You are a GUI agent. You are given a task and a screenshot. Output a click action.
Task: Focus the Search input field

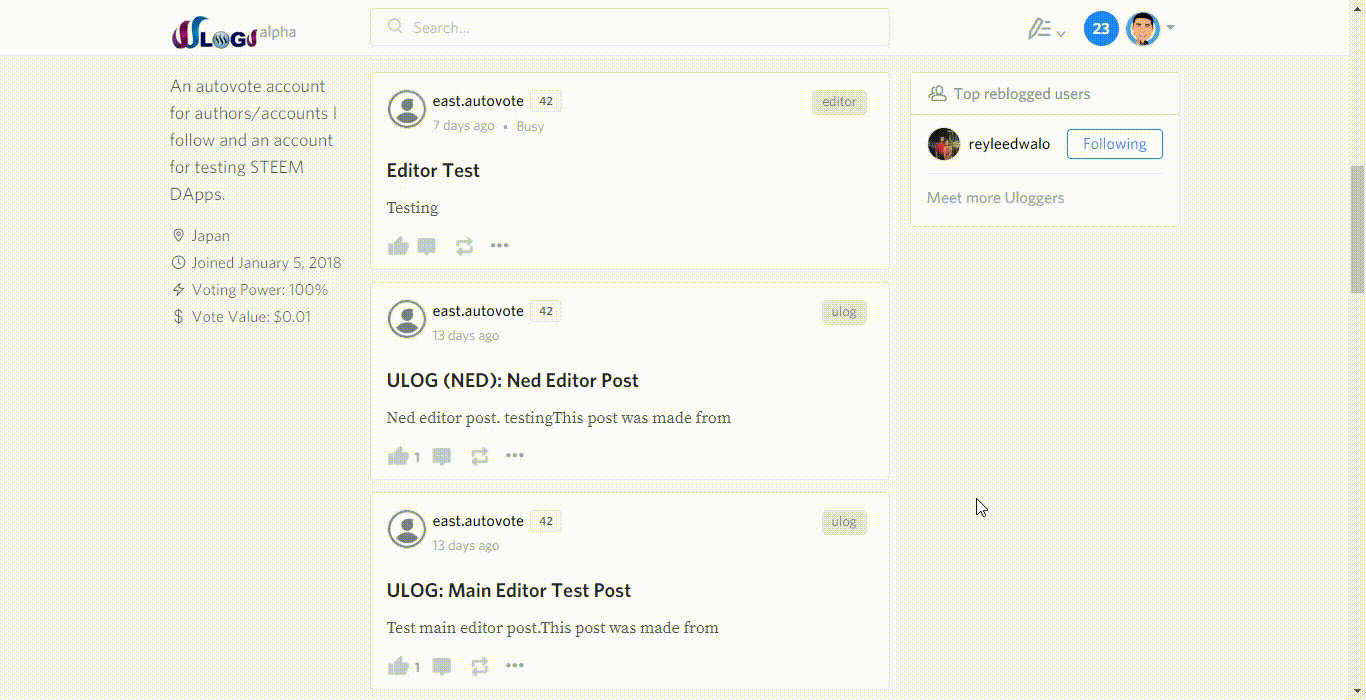click(x=629, y=27)
